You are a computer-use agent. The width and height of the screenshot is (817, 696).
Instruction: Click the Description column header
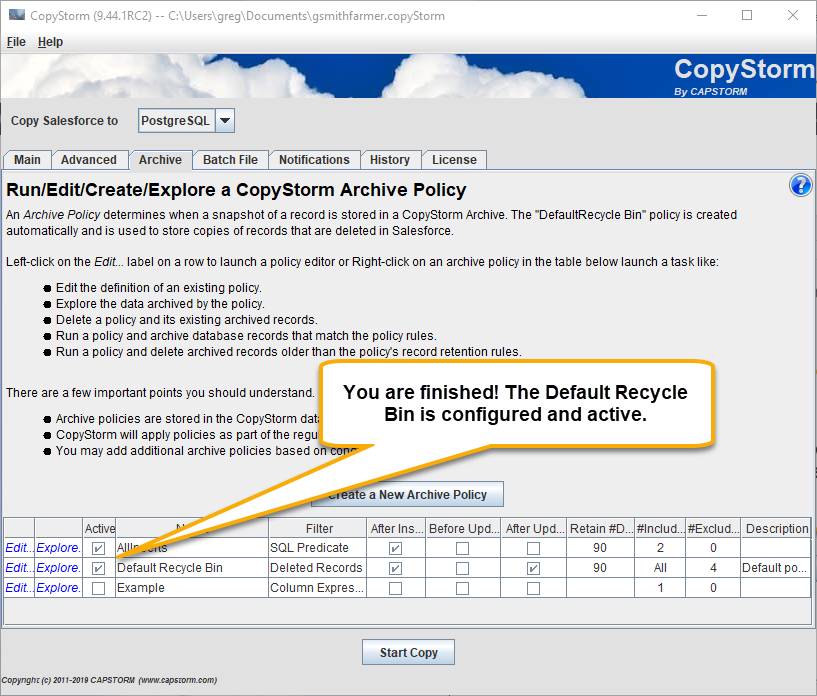point(776,528)
